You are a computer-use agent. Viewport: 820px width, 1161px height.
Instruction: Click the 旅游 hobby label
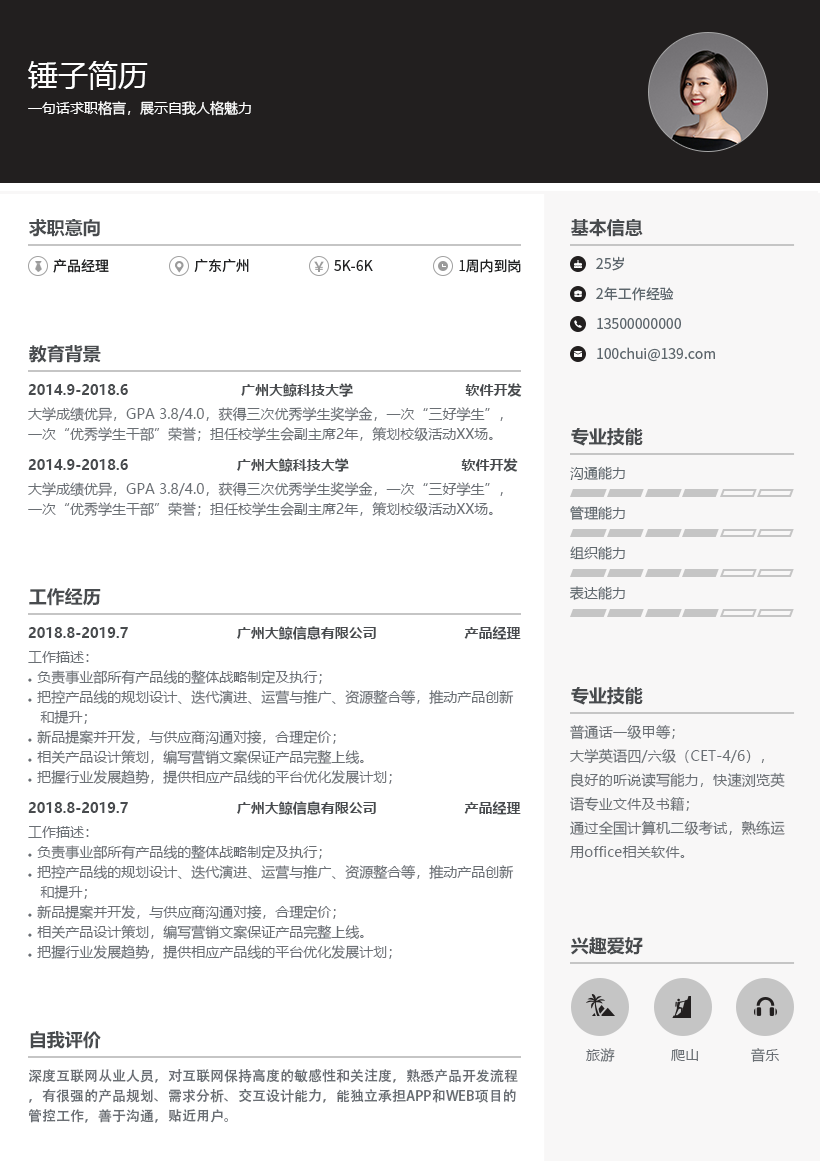pos(600,1055)
